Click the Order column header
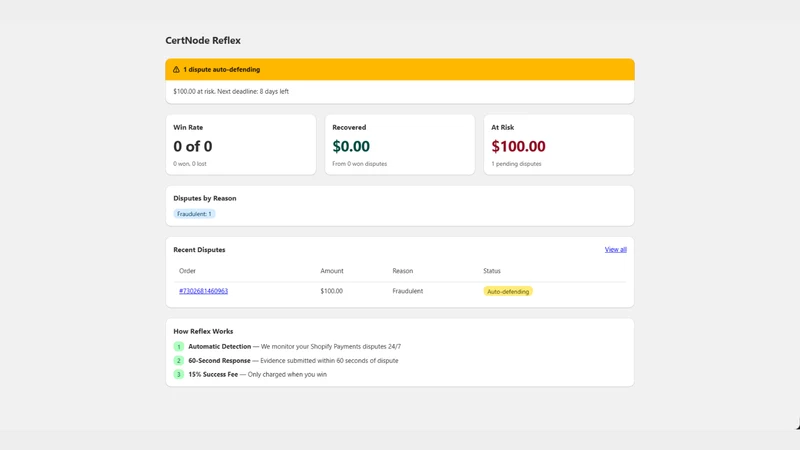This screenshot has height=450, width=800. (x=187, y=271)
